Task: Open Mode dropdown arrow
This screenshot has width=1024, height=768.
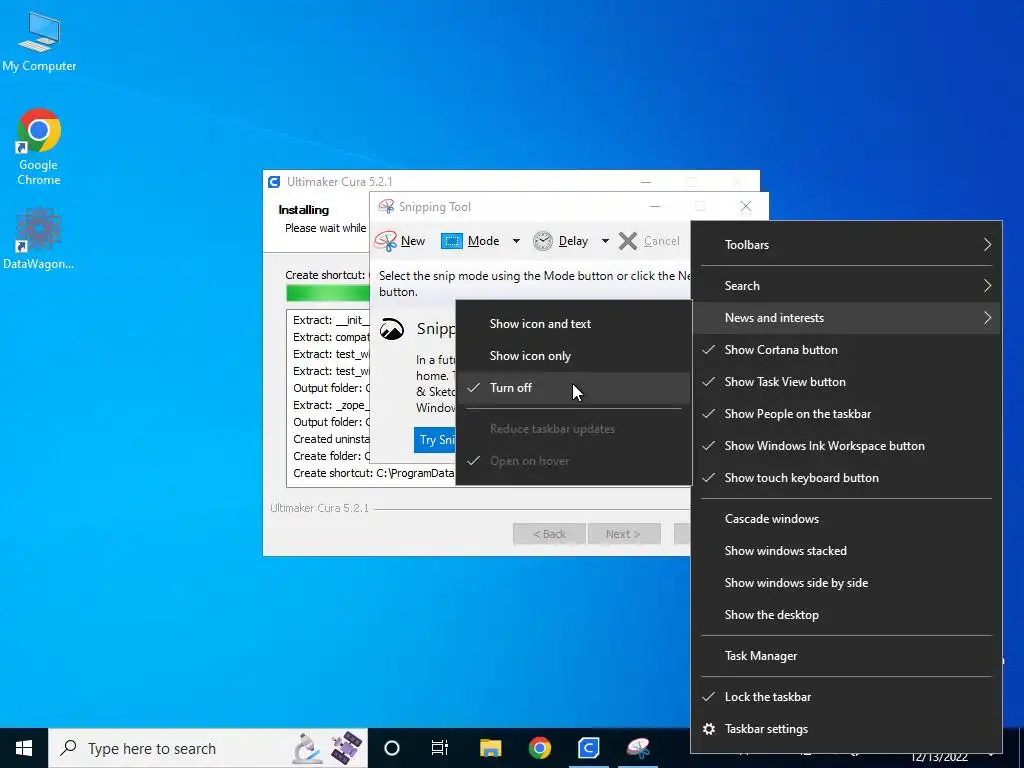Action: coord(516,241)
